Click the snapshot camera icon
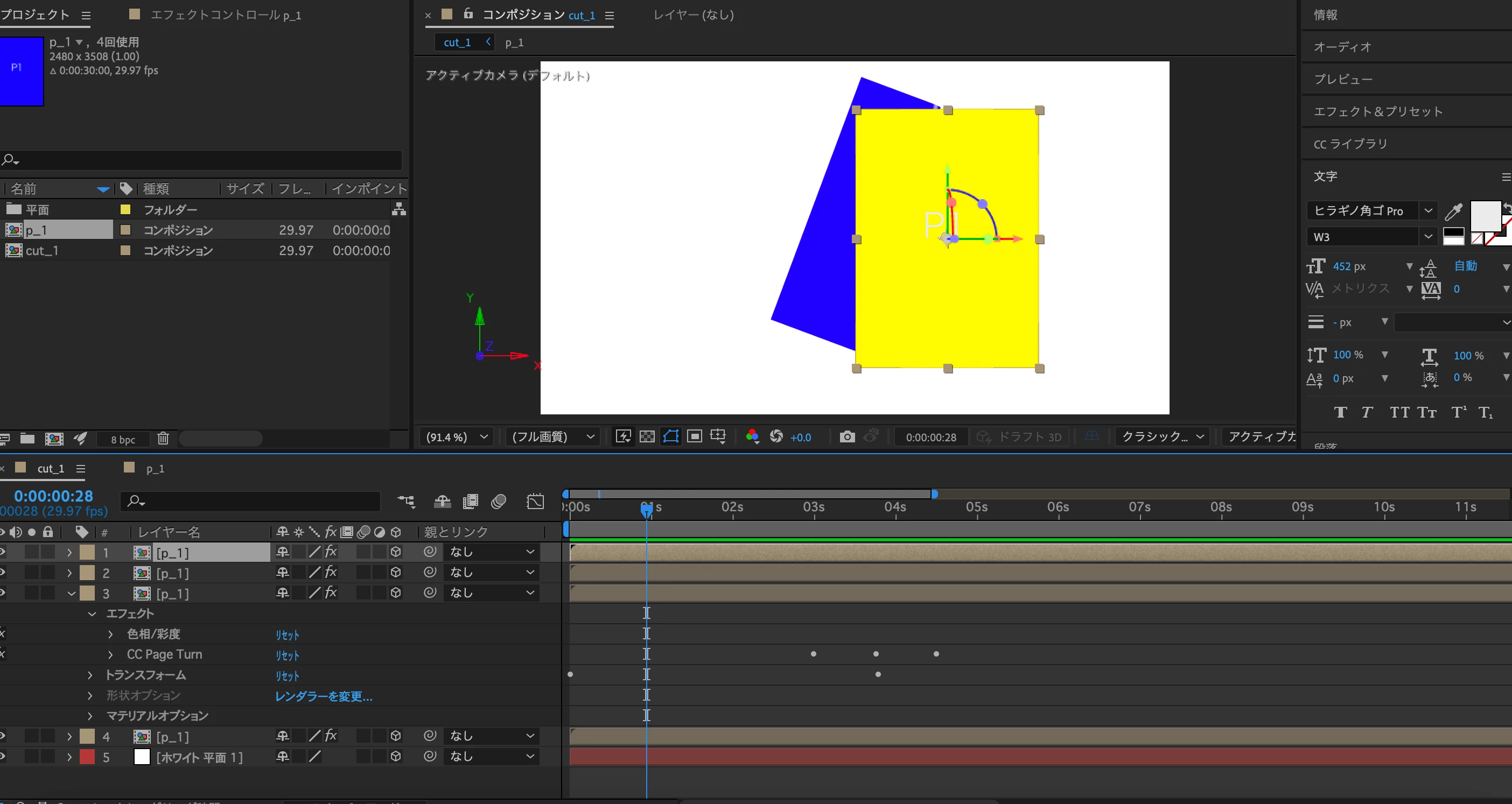1512x804 pixels. [x=846, y=437]
